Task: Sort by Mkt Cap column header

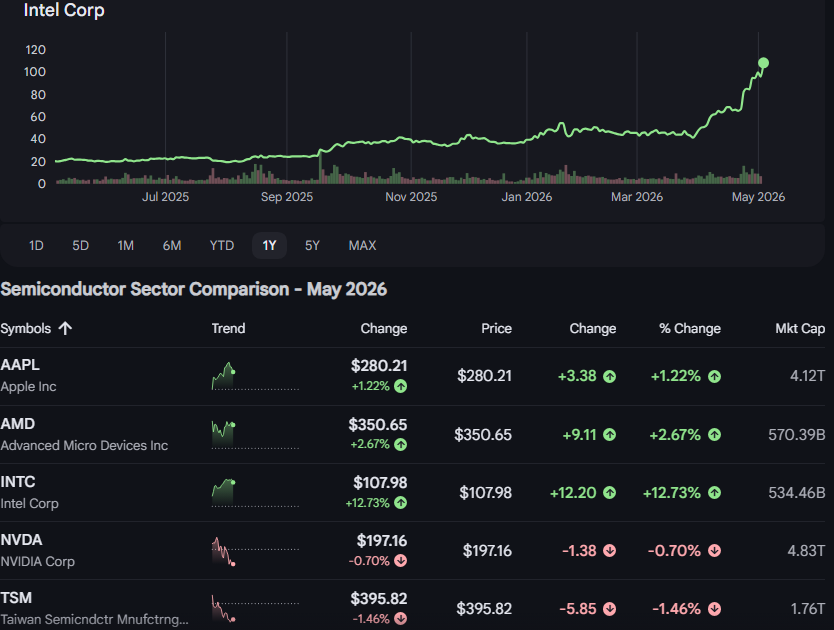Action: (x=800, y=328)
